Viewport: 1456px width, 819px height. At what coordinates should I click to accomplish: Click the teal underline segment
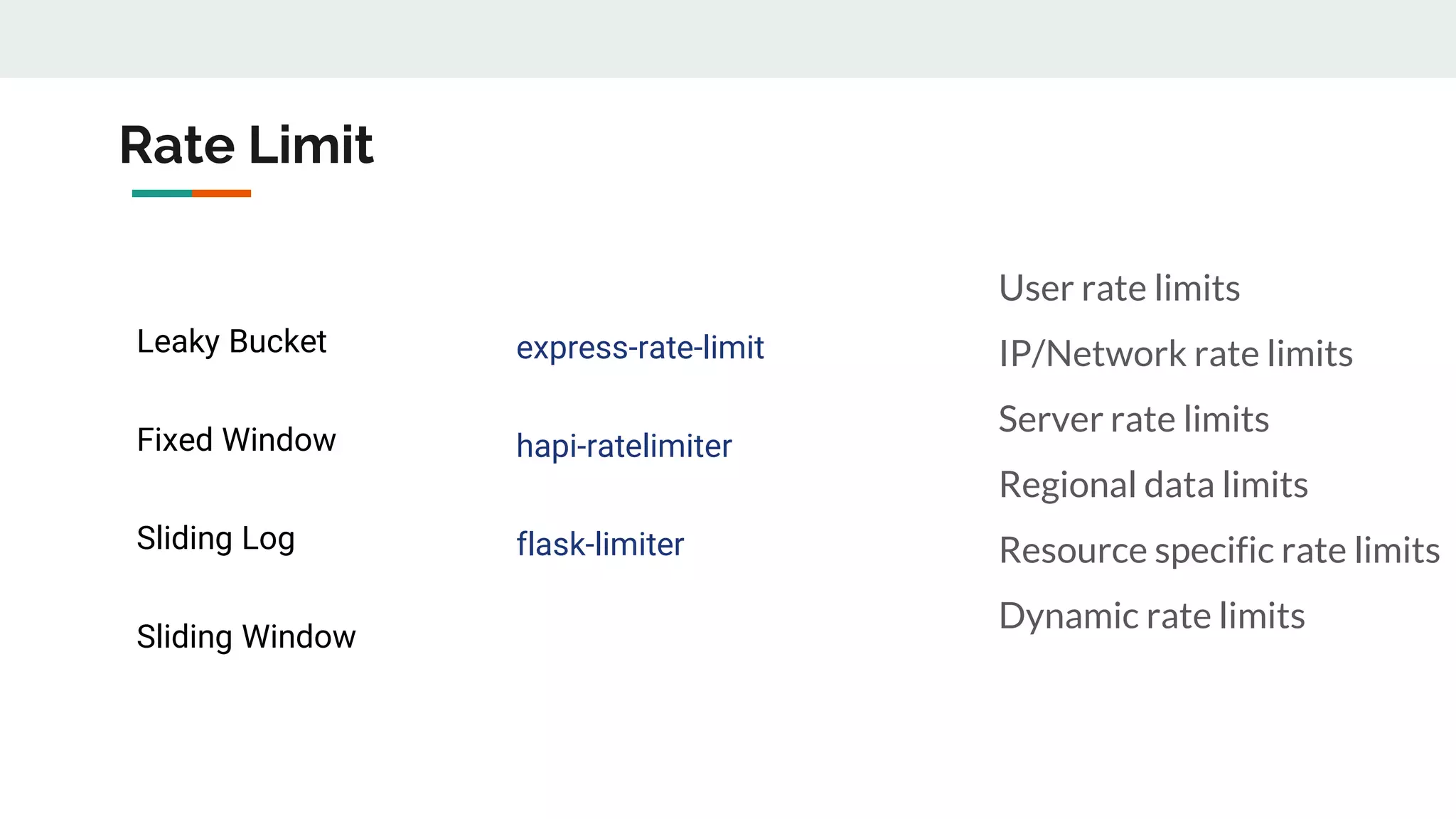click(x=161, y=193)
